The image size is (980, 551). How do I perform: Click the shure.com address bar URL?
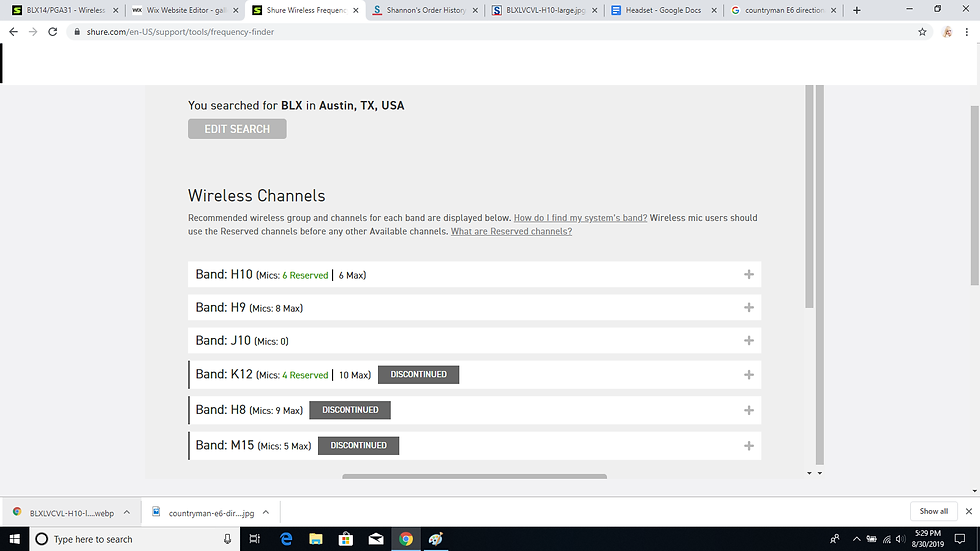(180, 32)
